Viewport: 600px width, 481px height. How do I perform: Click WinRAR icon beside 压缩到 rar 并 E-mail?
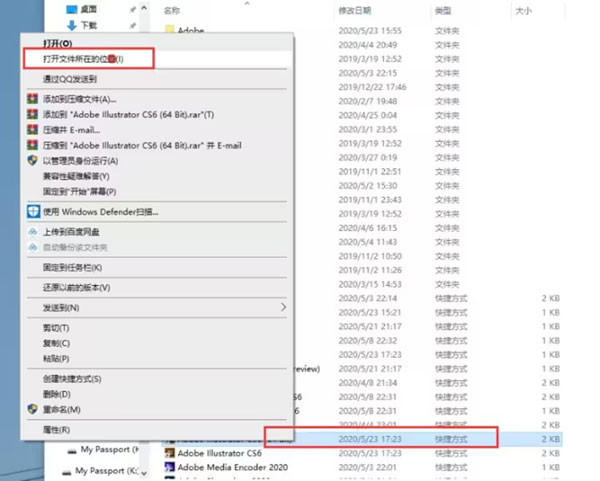coord(33,145)
